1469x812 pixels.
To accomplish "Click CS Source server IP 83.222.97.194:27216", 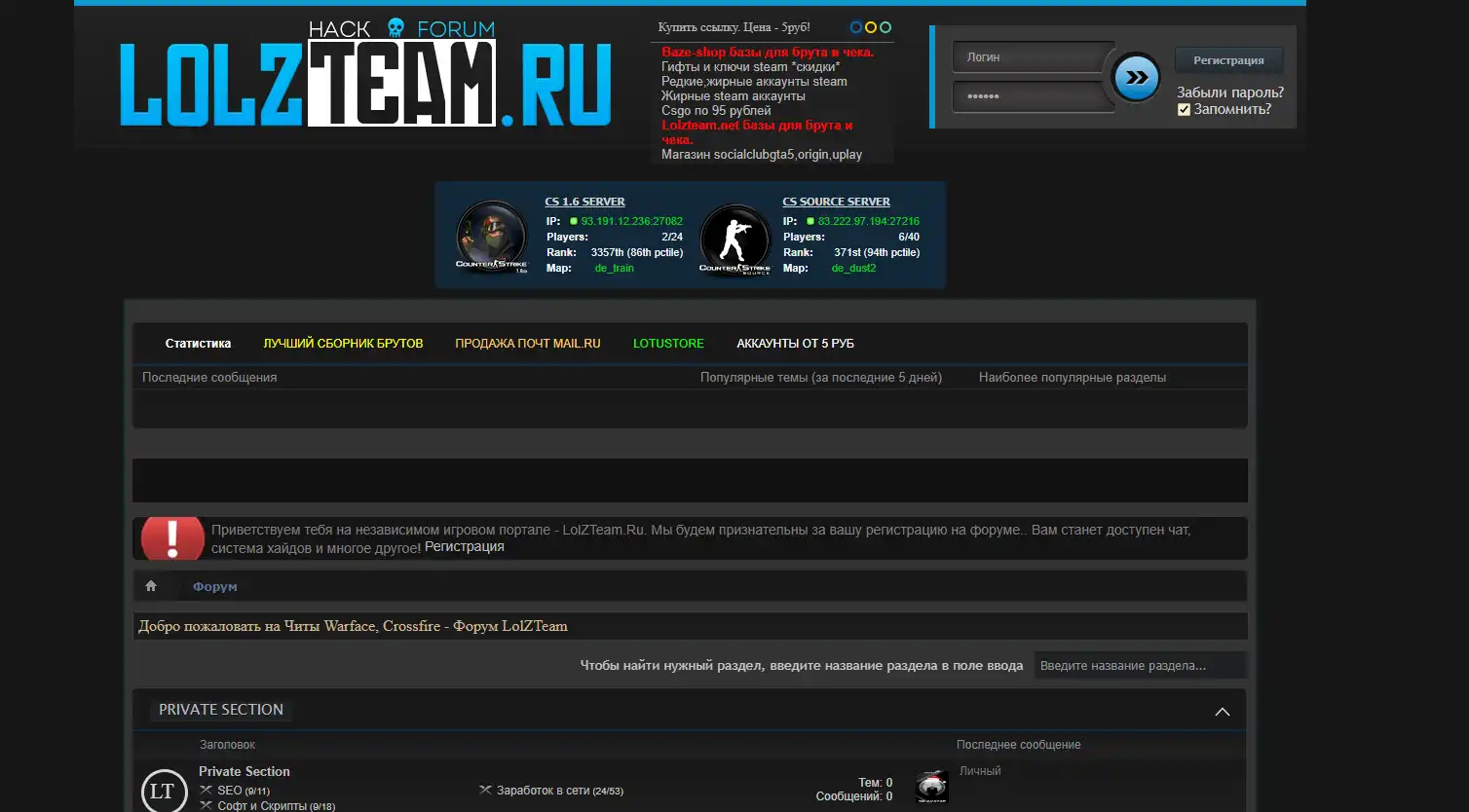I will coord(869,221).
